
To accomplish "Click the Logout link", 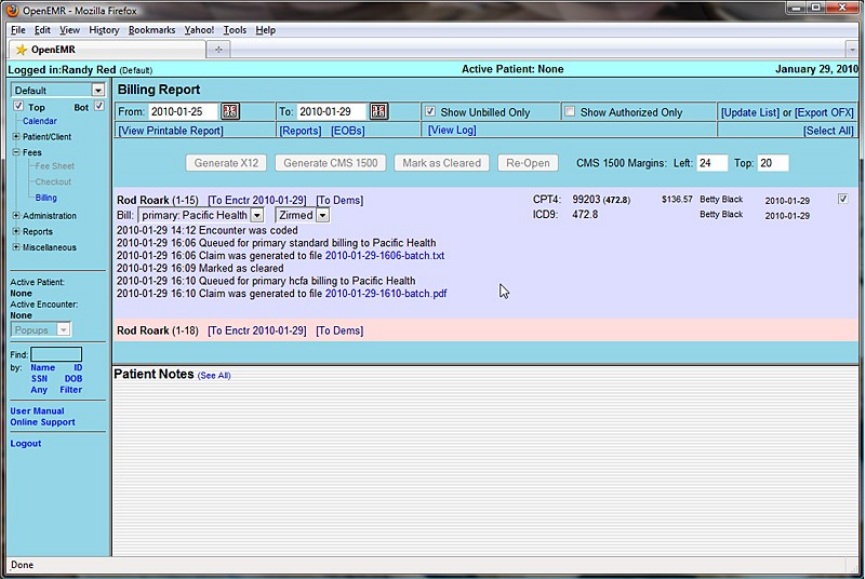I will point(25,443).
